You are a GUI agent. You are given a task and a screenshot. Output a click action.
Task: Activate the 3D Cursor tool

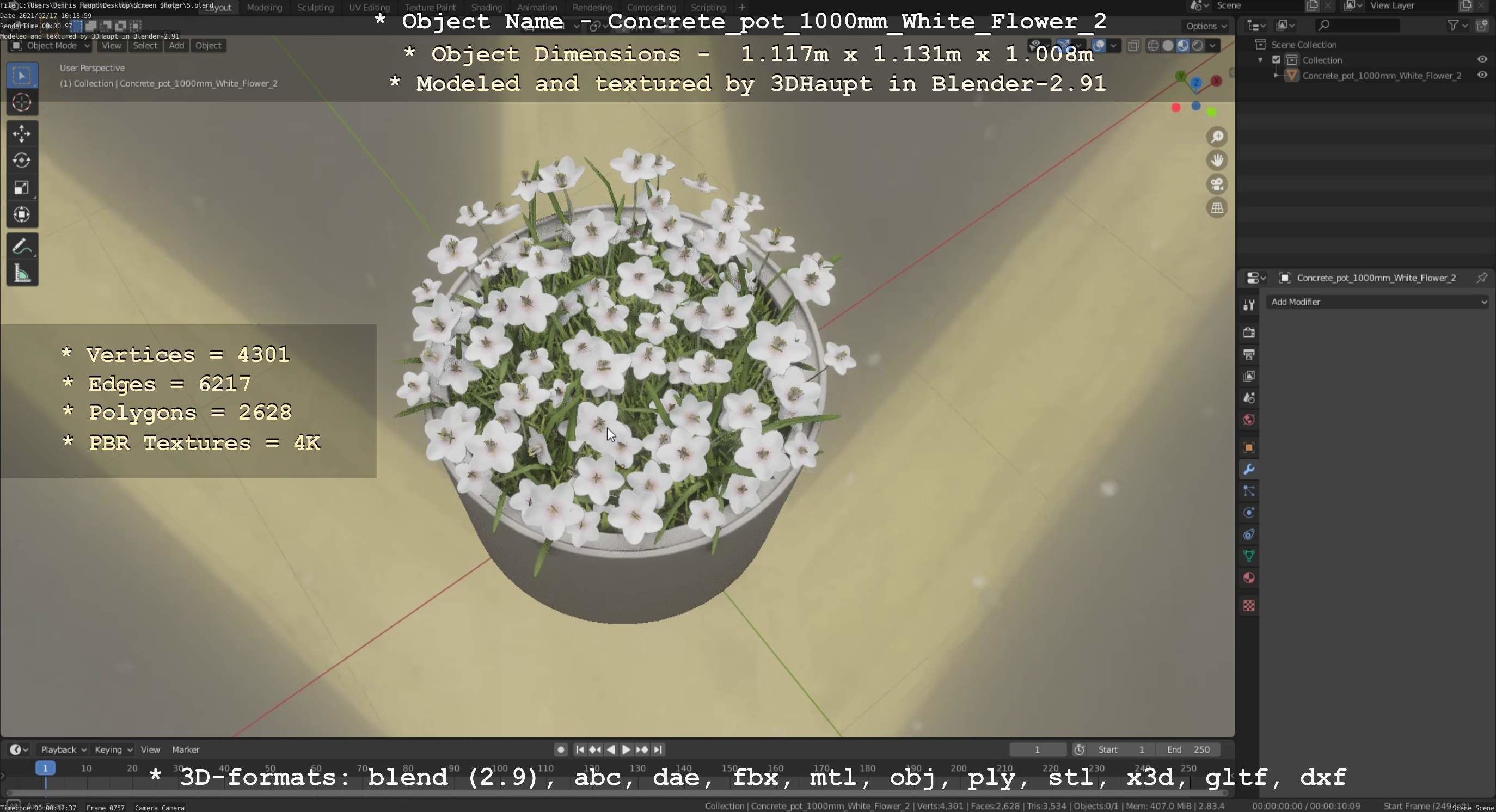pos(22,103)
